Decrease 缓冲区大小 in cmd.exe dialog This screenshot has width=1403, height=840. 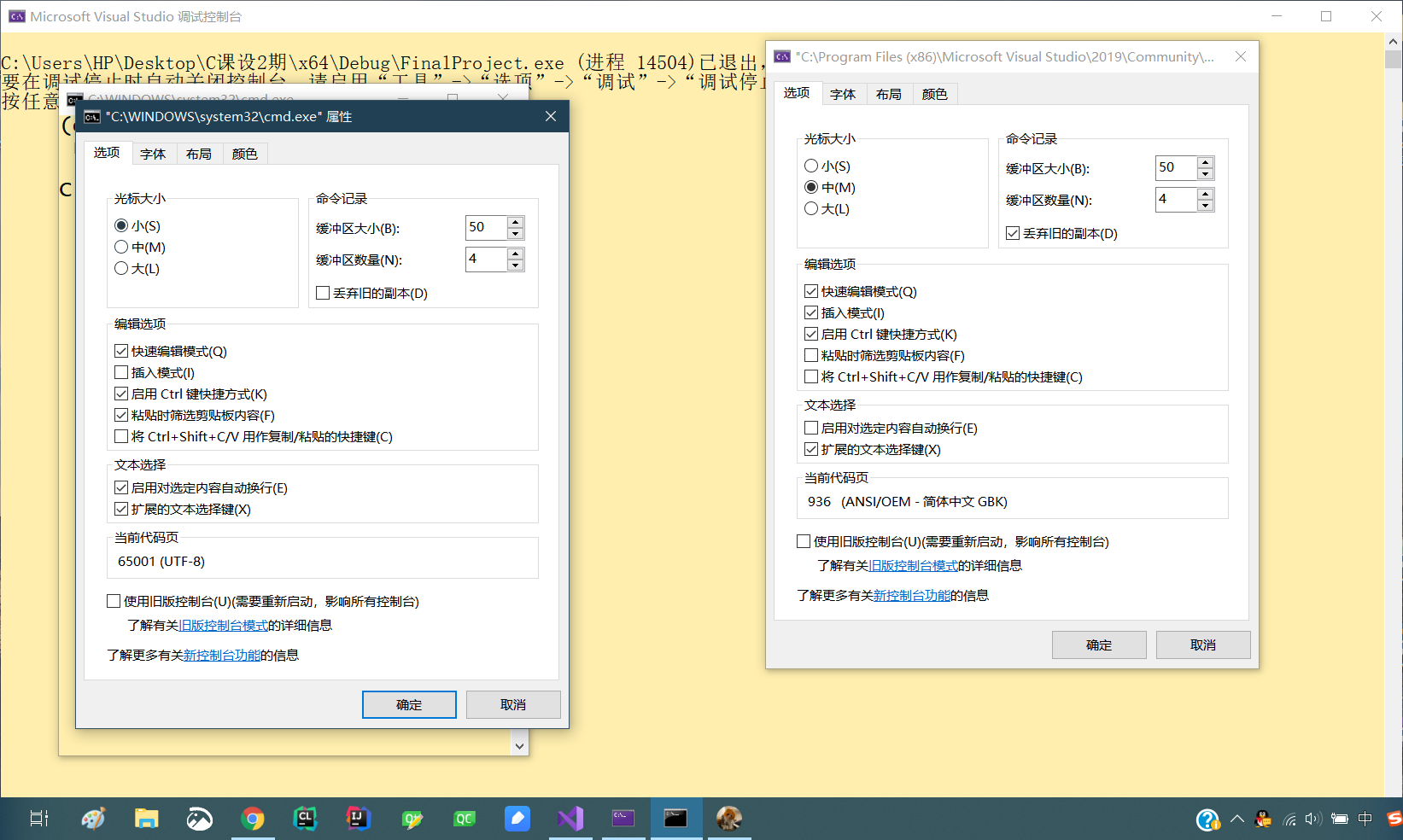point(515,234)
